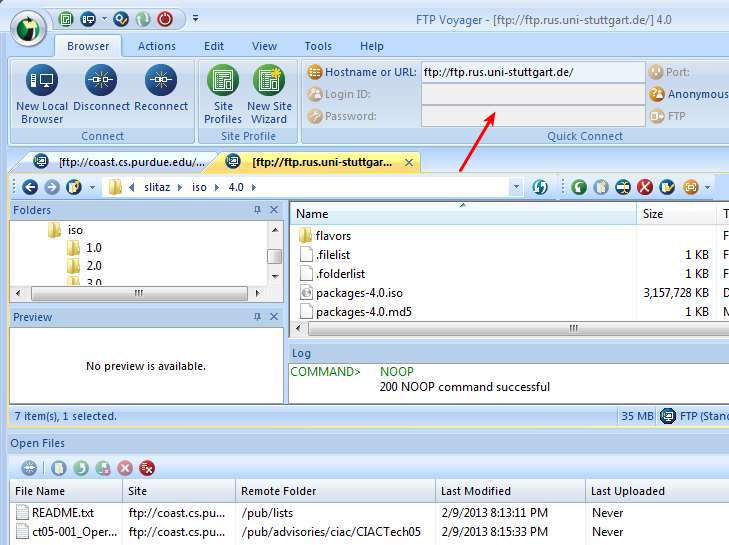Click 4.0 in the breadcrumb path
This screenshot has width=729, height=545.
point(236,187)
